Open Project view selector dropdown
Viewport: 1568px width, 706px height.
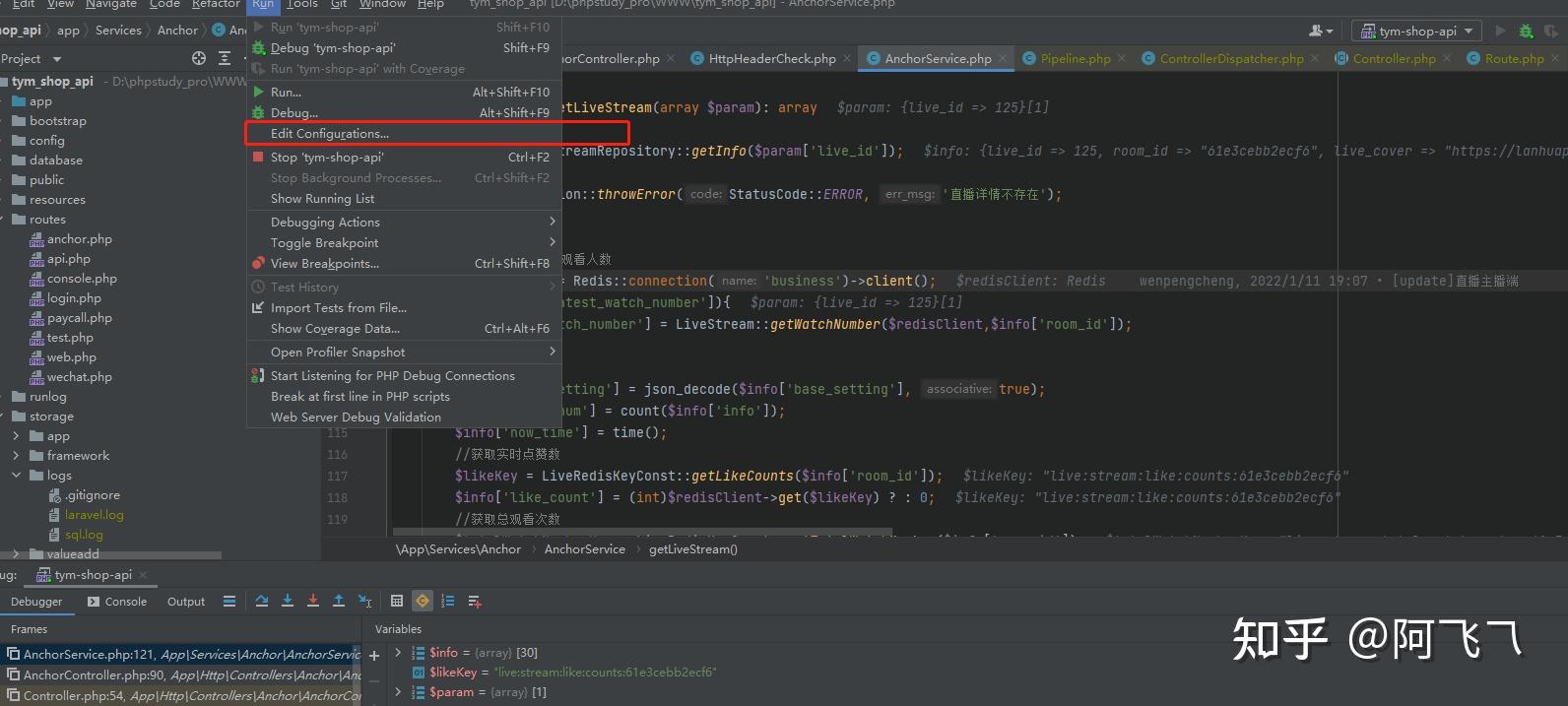[31, 58]
